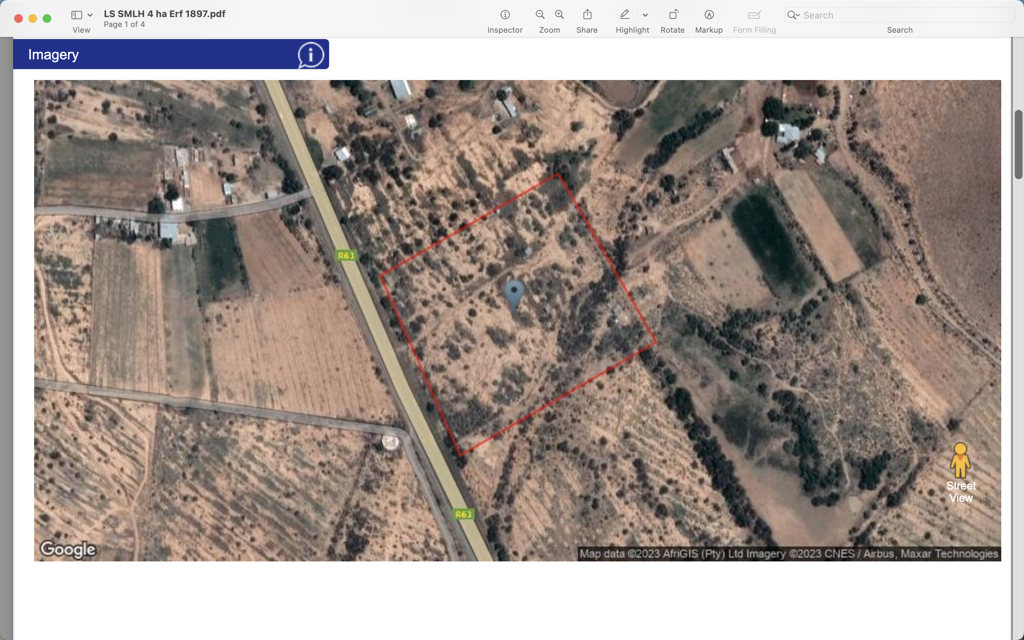Click the blue location pin on map
The image size is (1024, 640).
click(514, 294)
